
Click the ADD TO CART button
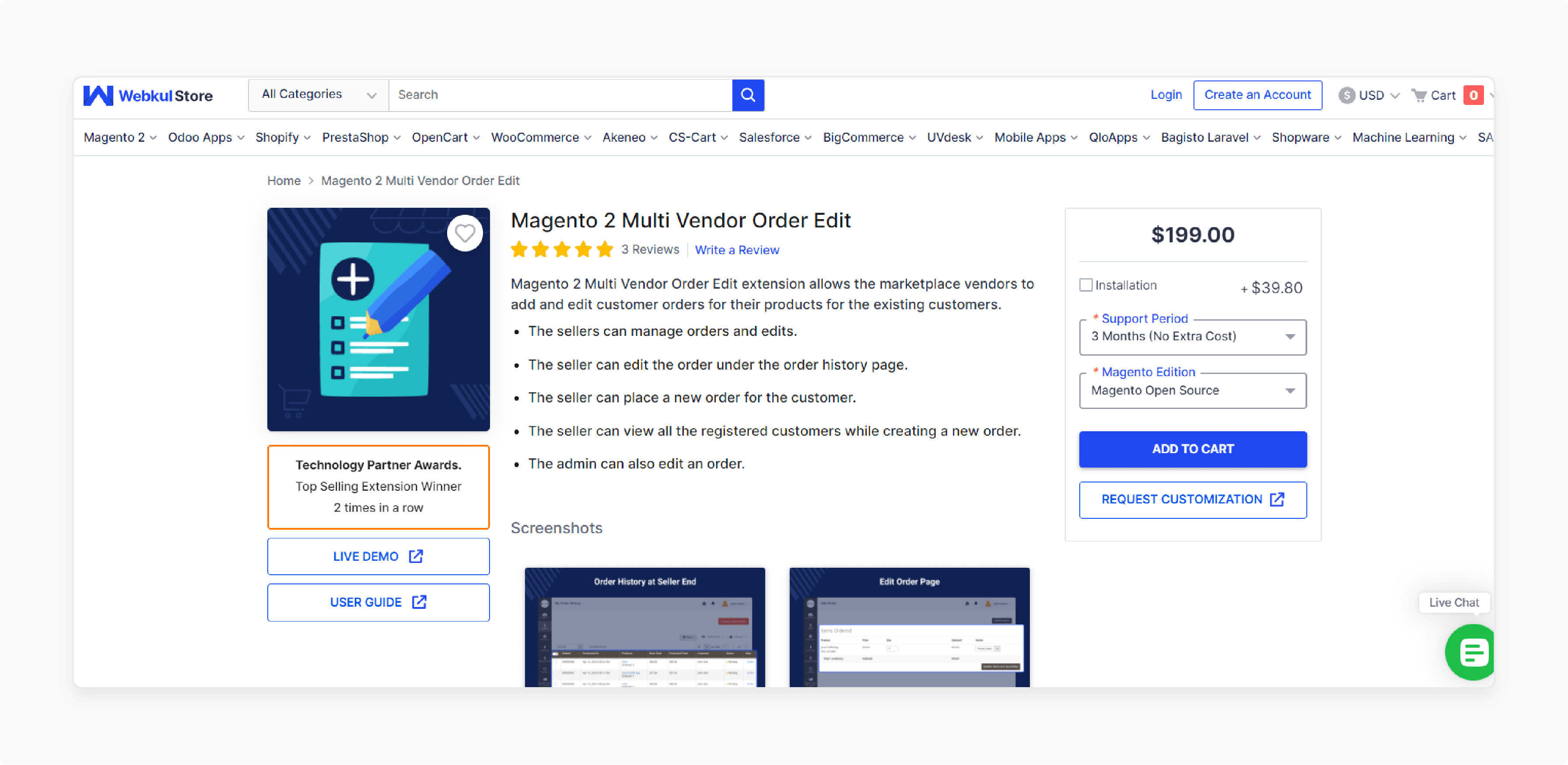click(1193, 448)
